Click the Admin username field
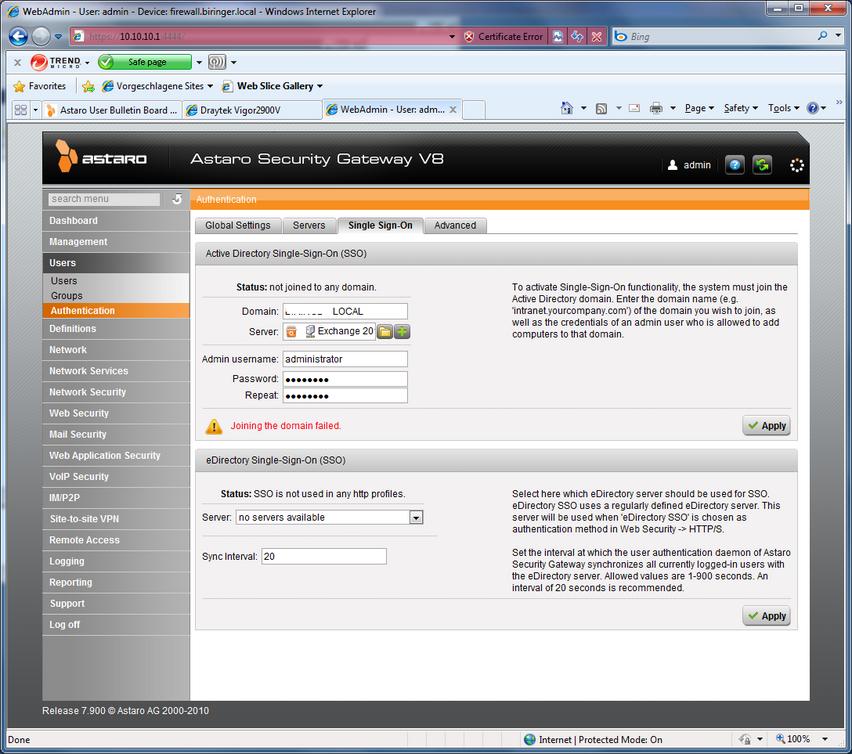 [x=345, y=359]
